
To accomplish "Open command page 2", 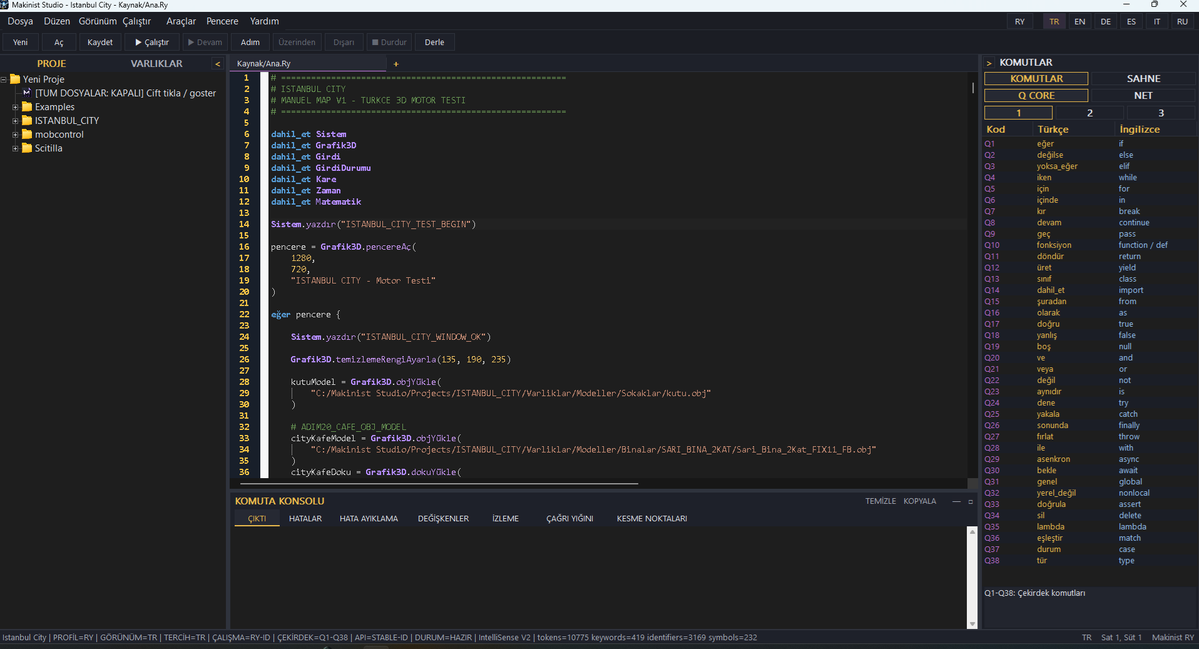I will click(1090, 113).
